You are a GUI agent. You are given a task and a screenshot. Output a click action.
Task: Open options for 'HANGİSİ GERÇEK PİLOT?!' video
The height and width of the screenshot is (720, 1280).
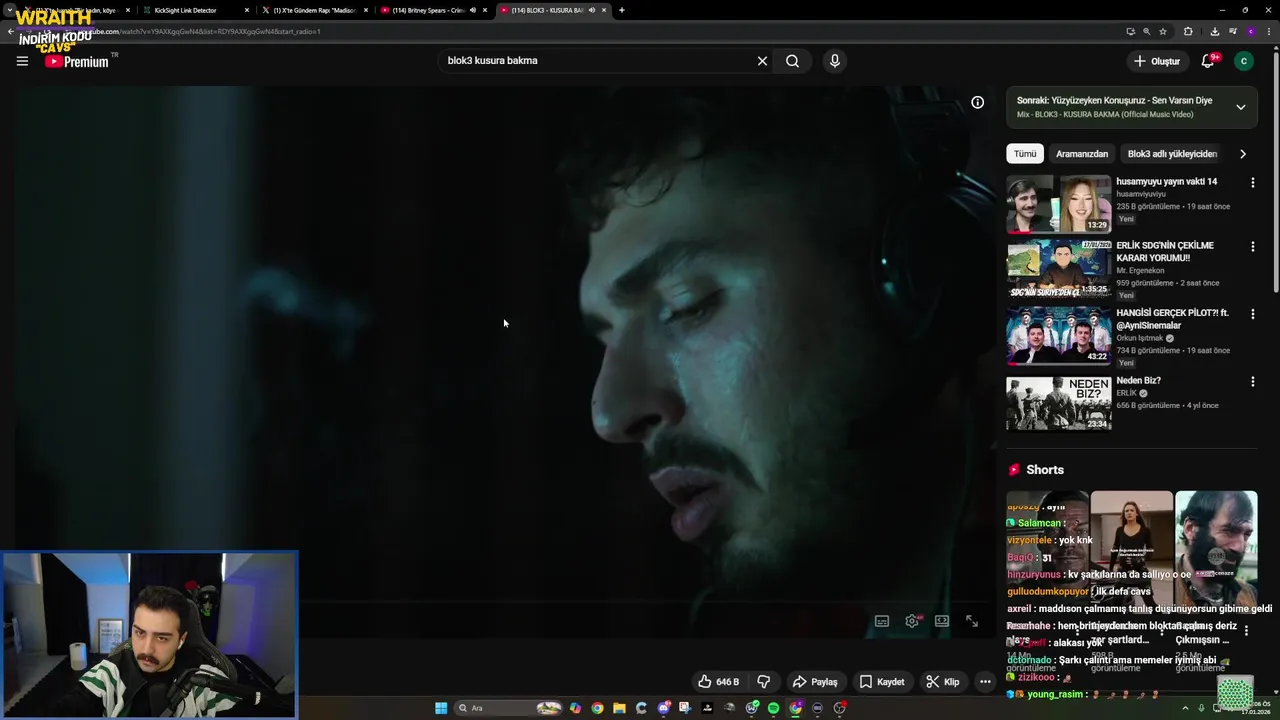(1252, 314)
